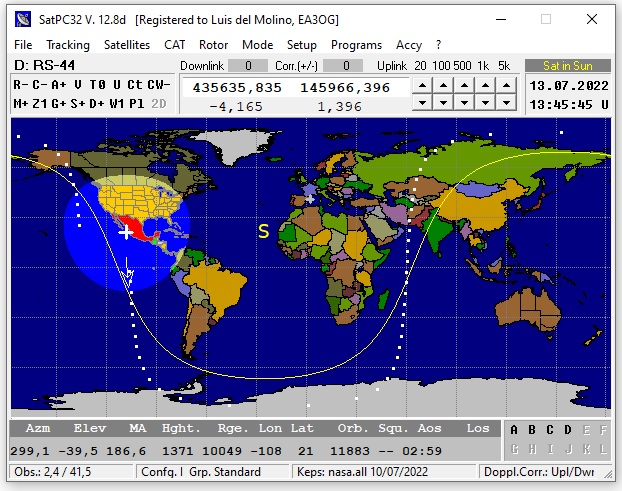This screenshot has height=491, width=622.
Task: Toggle the 2D map view option
Action: point(158,104)
